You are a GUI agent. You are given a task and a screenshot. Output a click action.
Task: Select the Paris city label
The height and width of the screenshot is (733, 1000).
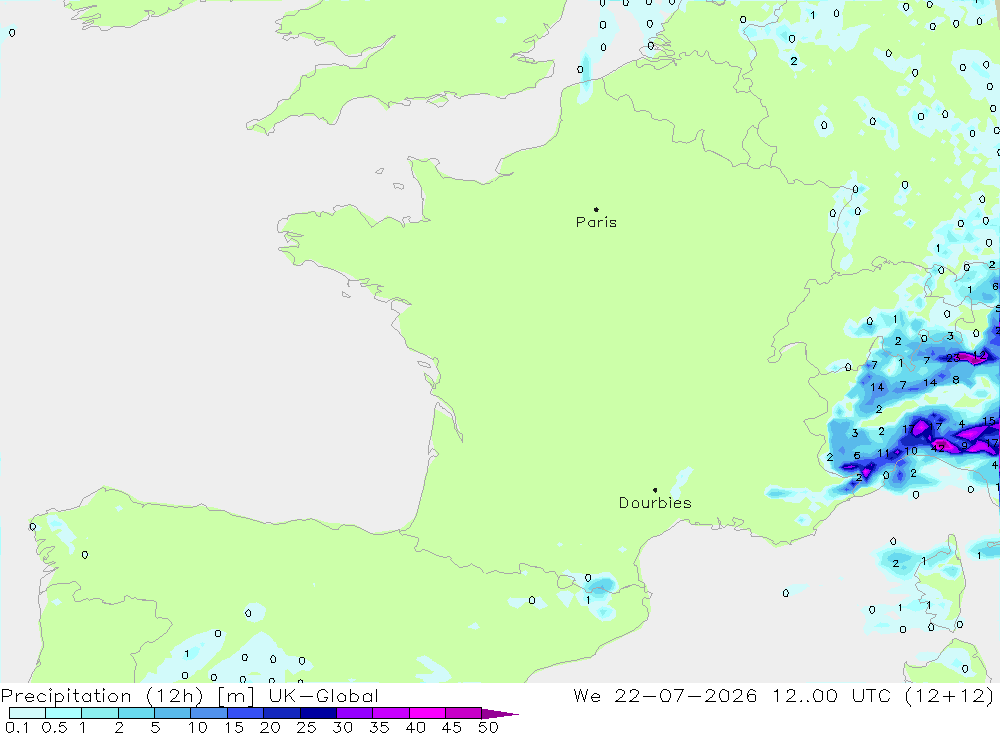point(596,222)
